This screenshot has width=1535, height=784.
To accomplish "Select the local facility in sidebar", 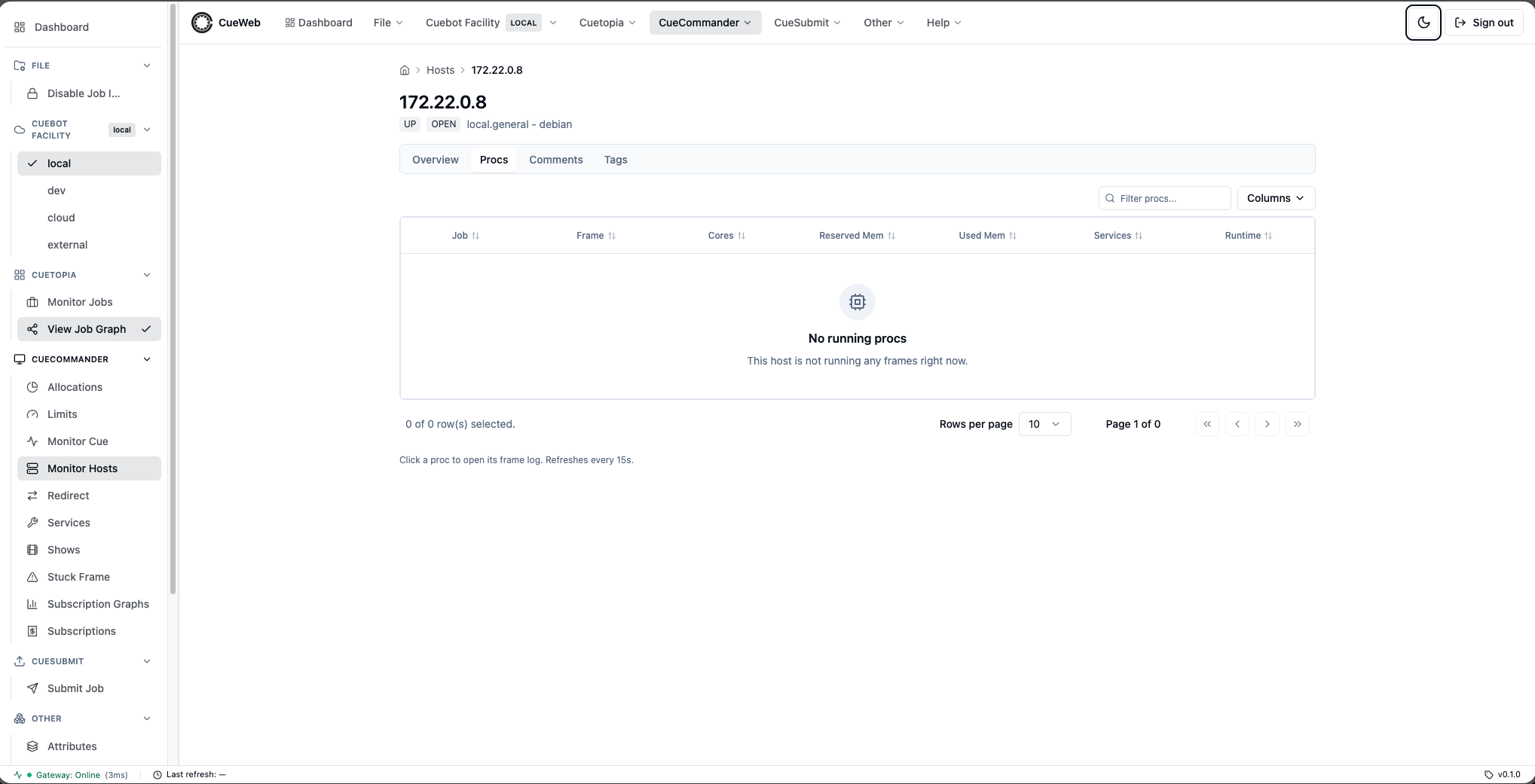I will [89, 163].
